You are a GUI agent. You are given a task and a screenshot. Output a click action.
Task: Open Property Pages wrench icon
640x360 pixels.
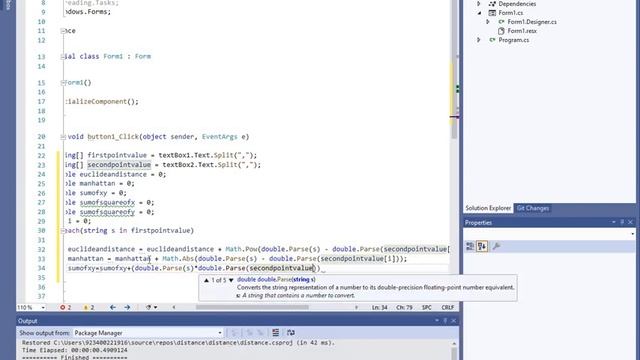point(496,247)
